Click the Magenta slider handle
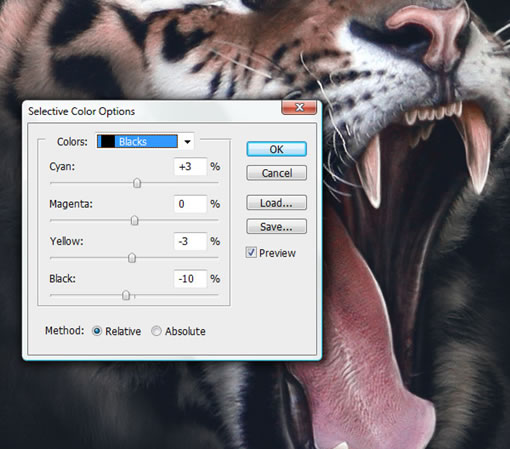510x449 pixels. point(134,220)
